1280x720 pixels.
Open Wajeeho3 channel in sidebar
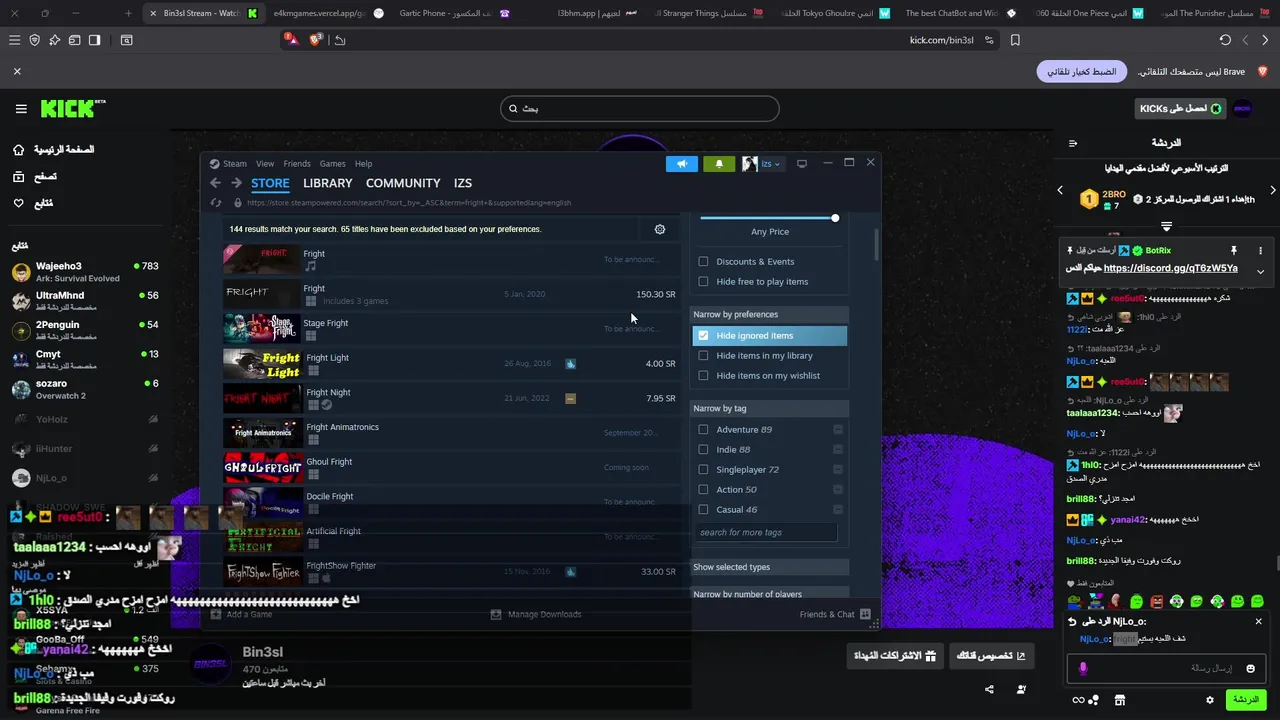pos(85,271)
